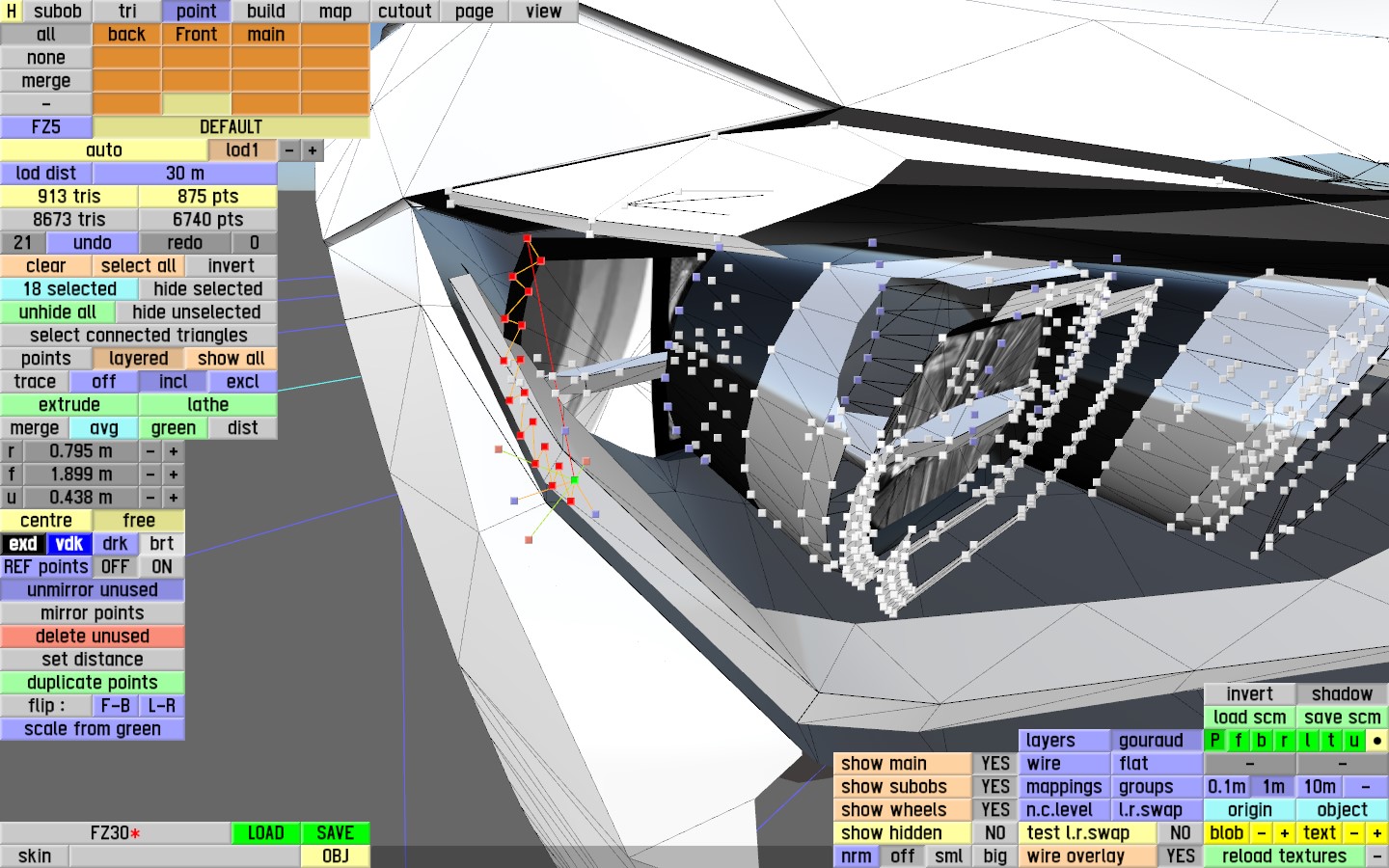Open the page mode tab

[475, 12]
